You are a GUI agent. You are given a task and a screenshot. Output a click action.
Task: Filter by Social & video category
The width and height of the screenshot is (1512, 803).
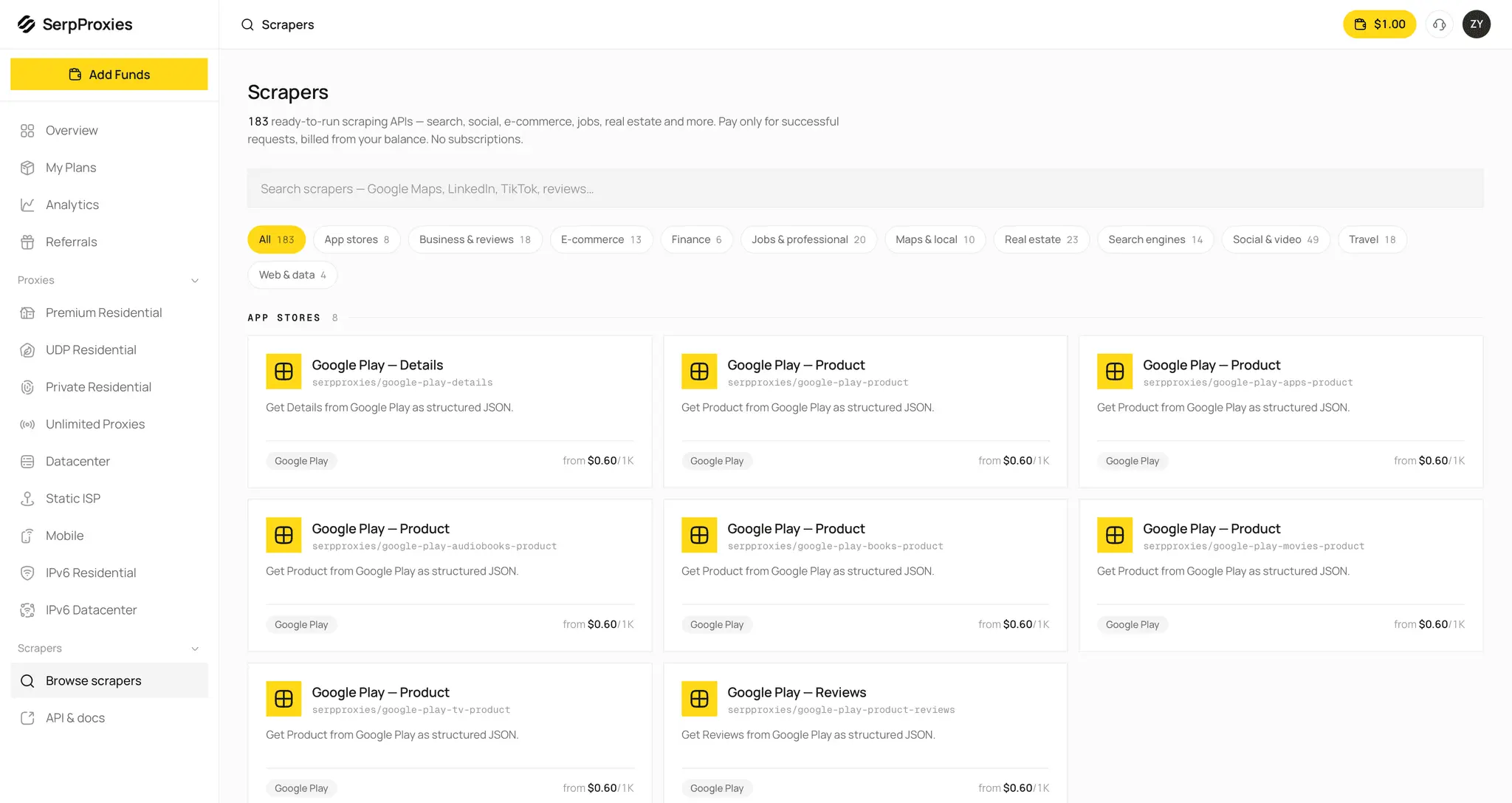coord(1276,239)
